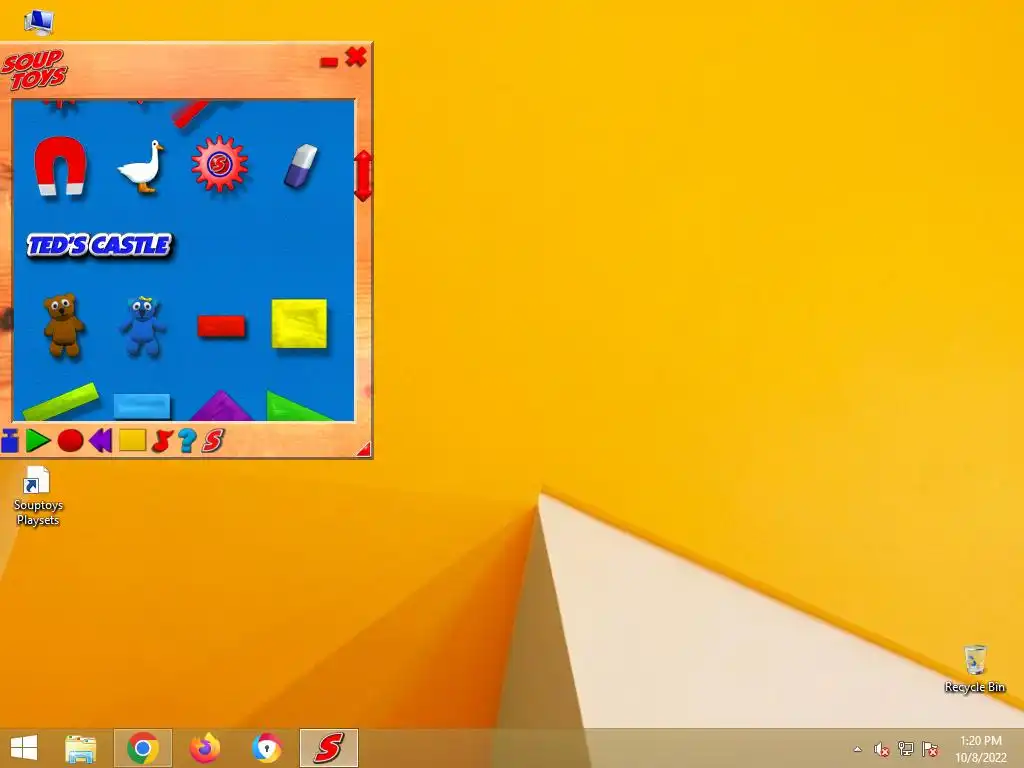Screen dimensions: 1024x768
Task: Launch Firefox from the taskbar
Action: [205, 748]
